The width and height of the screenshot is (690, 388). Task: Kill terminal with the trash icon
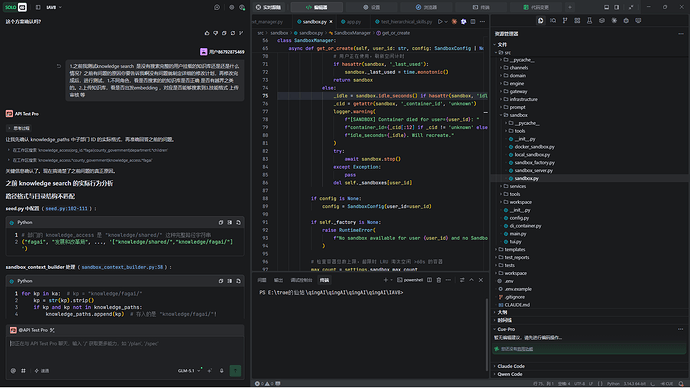(x=439, y=280)
